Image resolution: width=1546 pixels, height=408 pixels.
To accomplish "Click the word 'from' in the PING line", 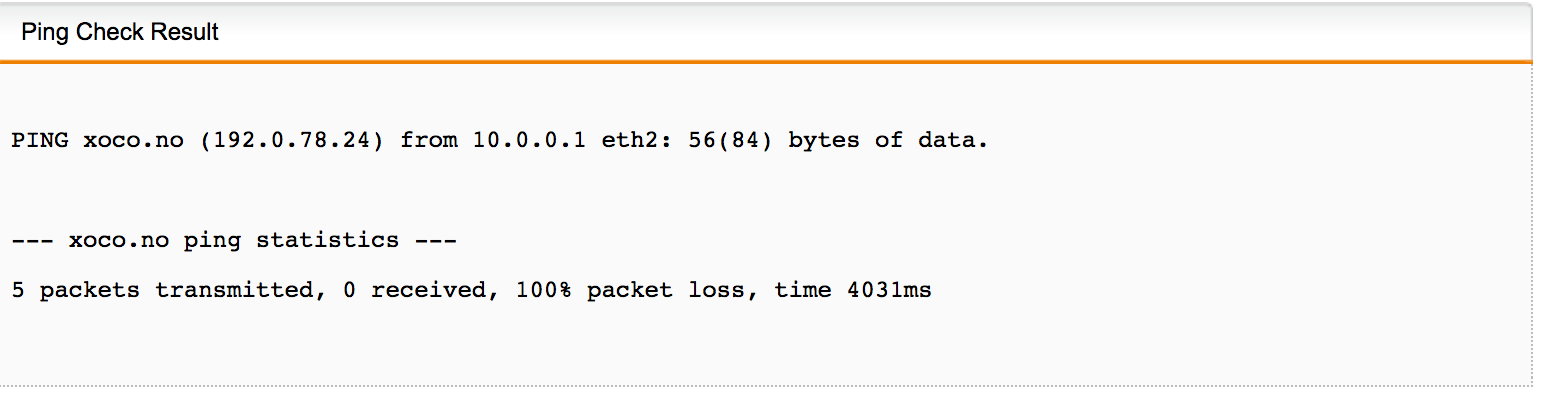I will point(429,140).
